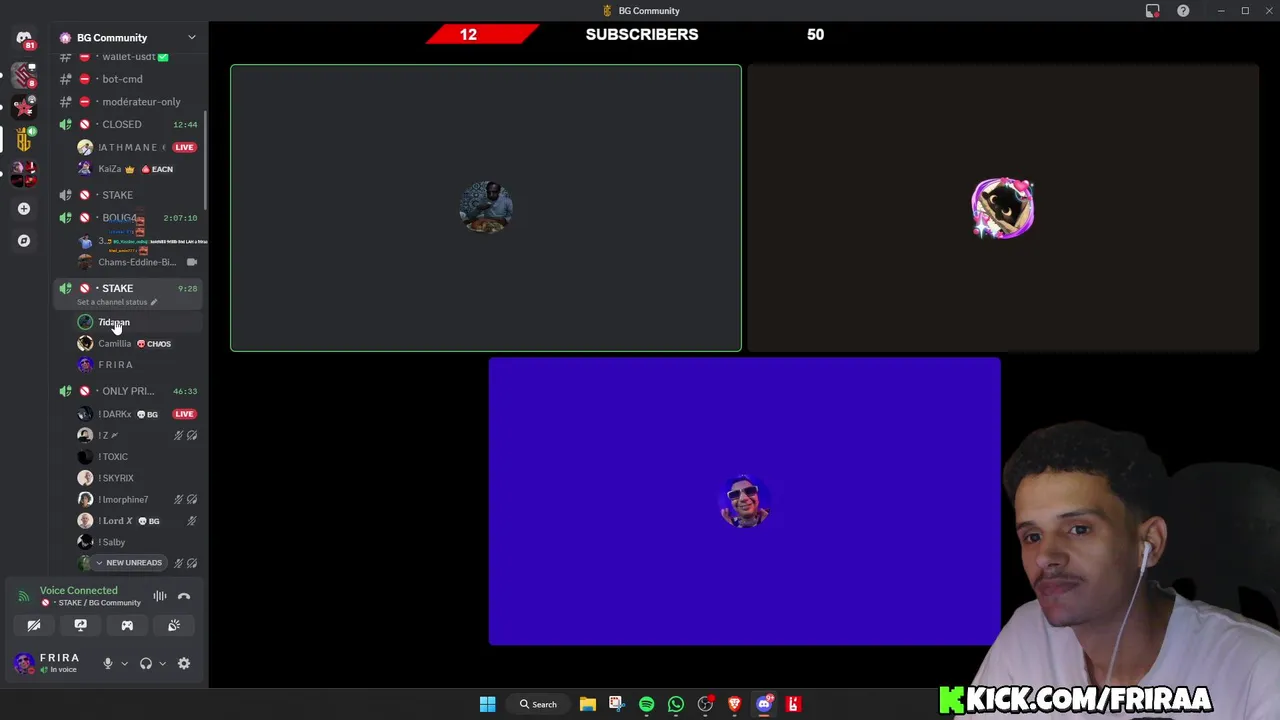This screenshot has width=1280, height=720.
Task: Focus the green-outlined speaking participant tile
Action: (486, 208)
